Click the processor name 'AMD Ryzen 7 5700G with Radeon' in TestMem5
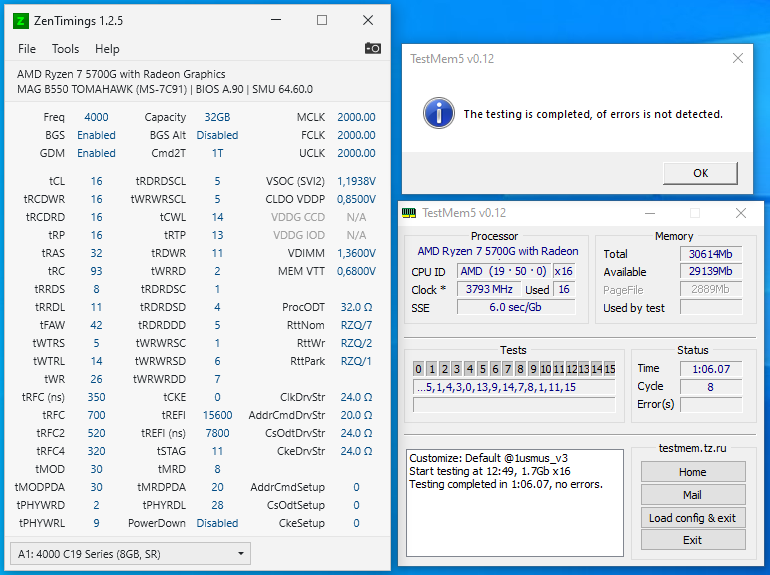 tap(497, 251)
